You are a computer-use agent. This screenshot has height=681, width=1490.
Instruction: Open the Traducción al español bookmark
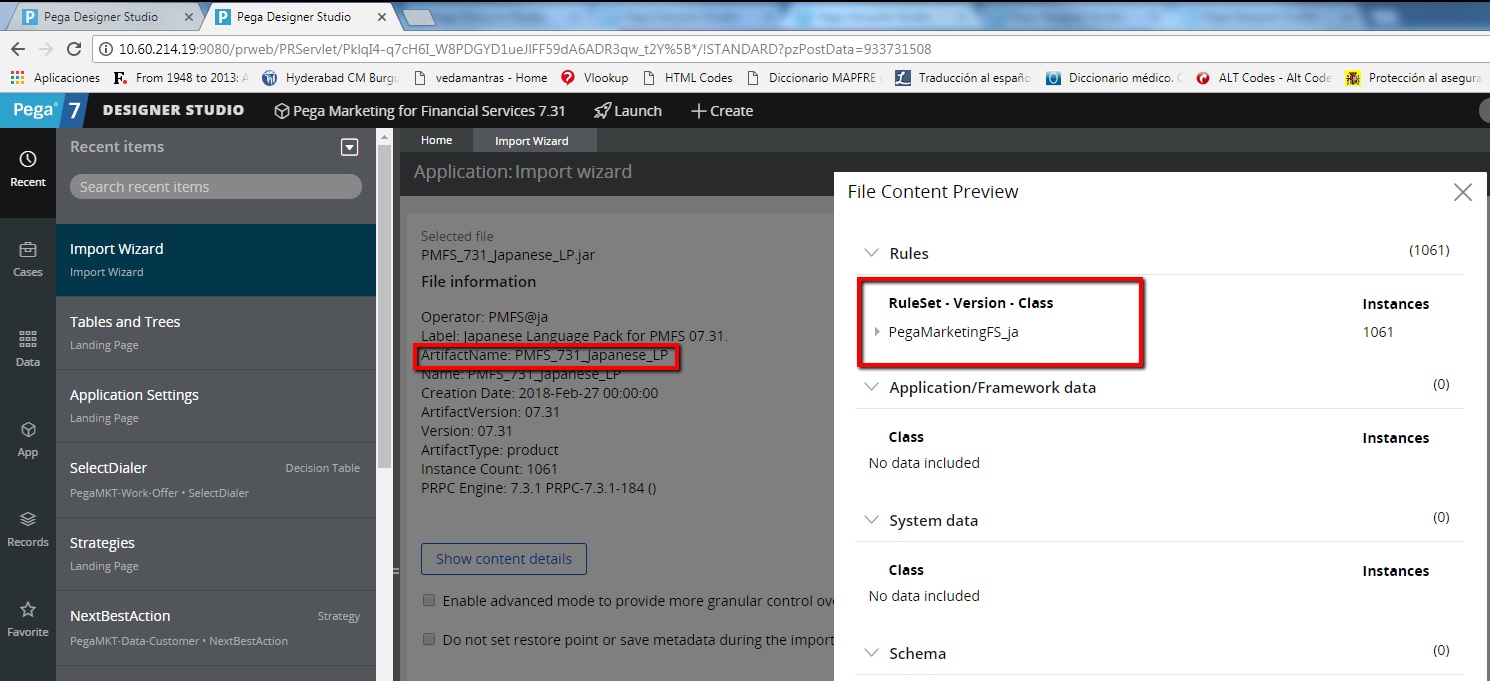point(964,77)
